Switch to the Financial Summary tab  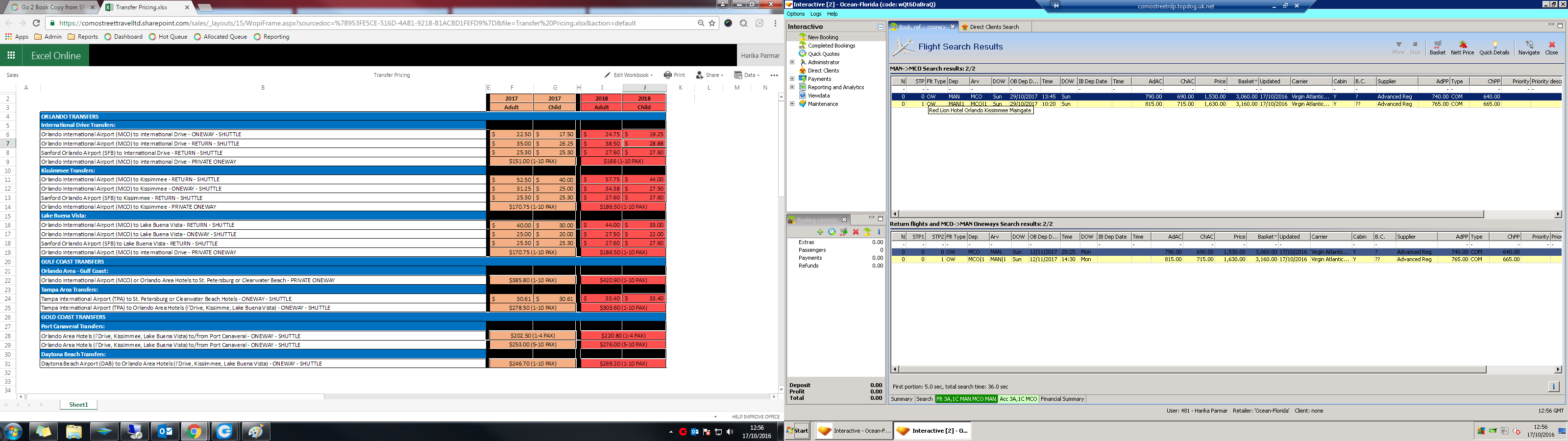click(1062, 399)
